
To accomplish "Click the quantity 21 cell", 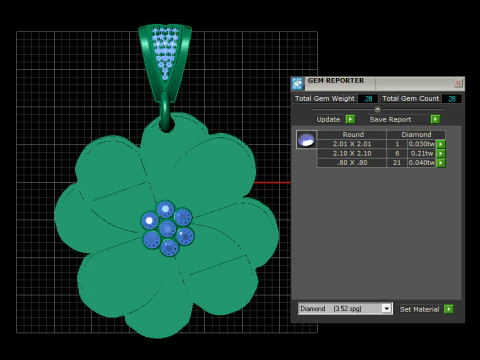I will tap(397, 163).
